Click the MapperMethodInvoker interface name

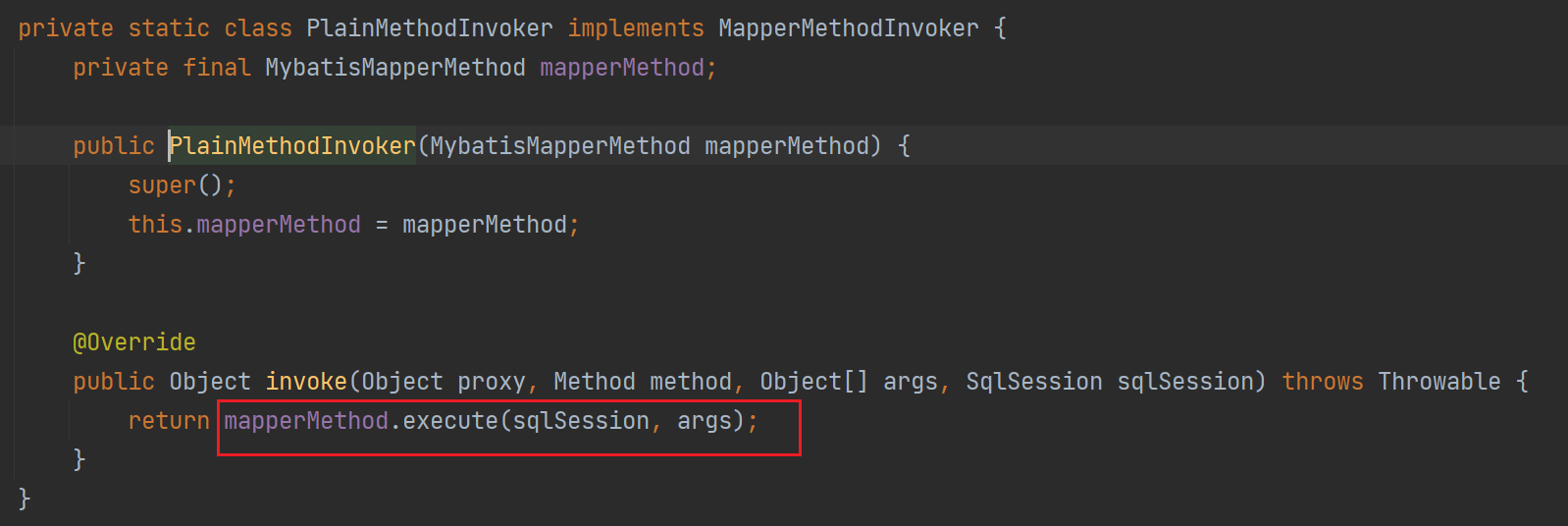tap(848, 28)
